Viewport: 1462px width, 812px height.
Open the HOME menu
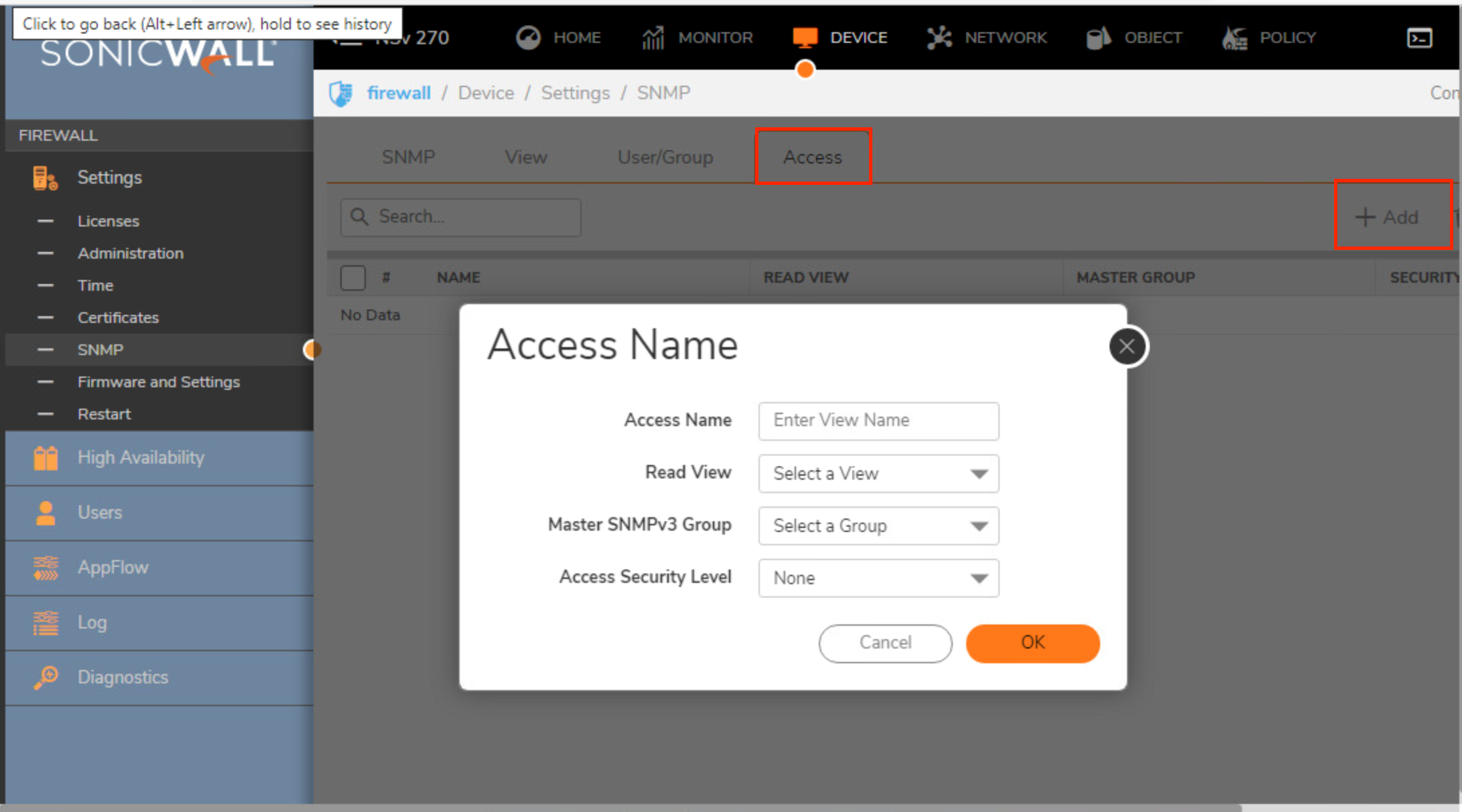(577, 38)
